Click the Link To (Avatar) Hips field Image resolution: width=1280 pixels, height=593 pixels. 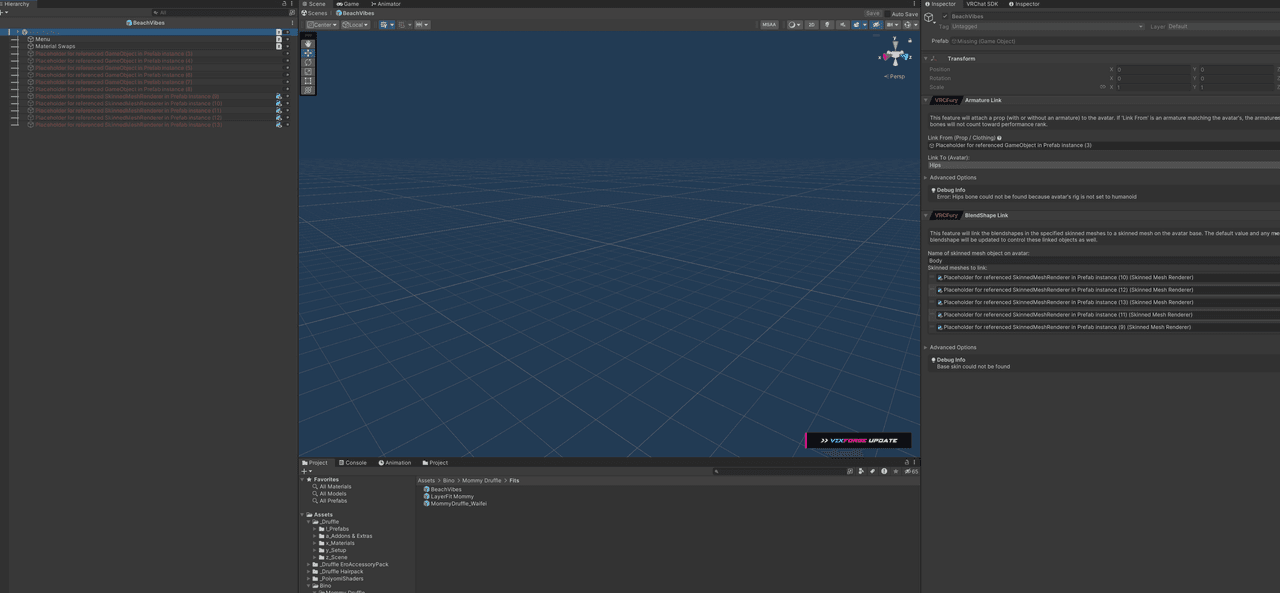tap(1103, 165)
